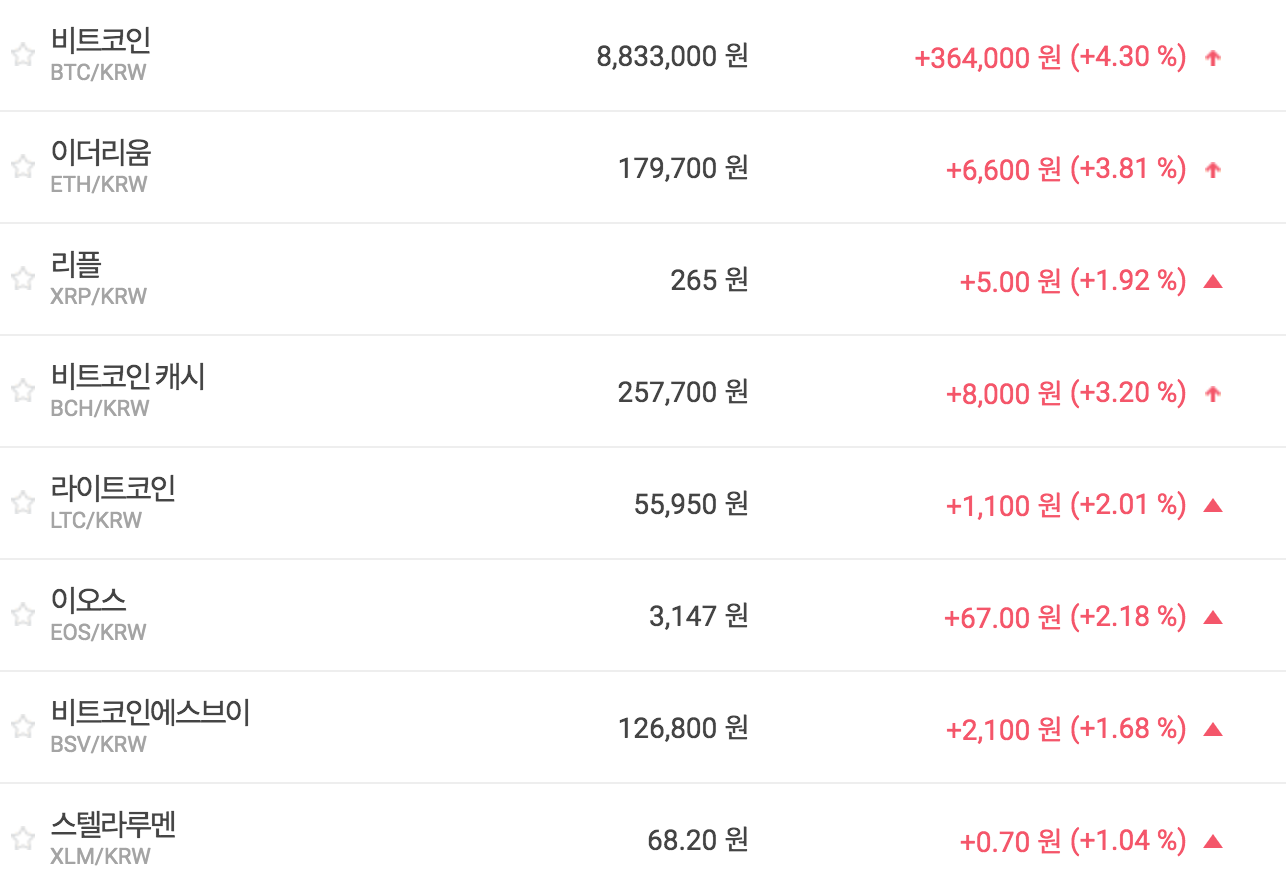Viewport: 1286px width, 890px height.
Task: Select the 비트코인 캐시 market row name
Action: (128, 376)
